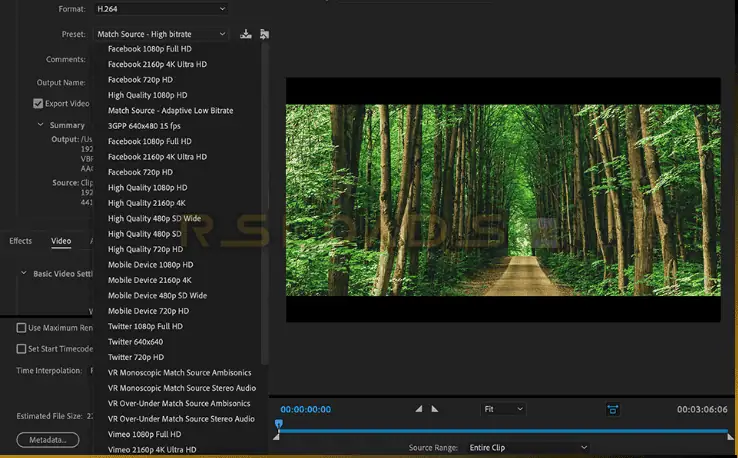Image resolution: width=738 pixels, height=458 pixels.
Task: Collapse the Basic Video Settings section
Action: pyautogui.click(x=24, y=273)
